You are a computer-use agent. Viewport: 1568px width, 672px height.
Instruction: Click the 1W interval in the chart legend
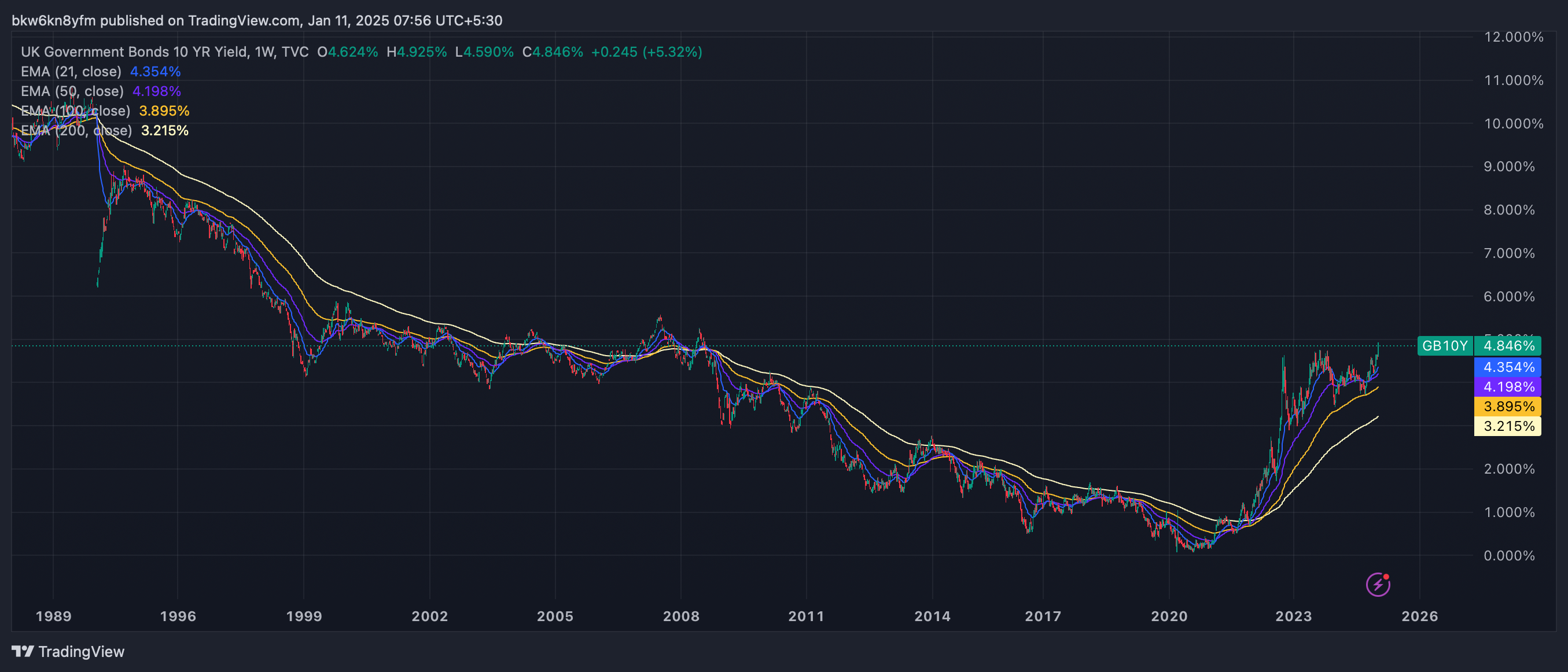(x=264, y=52)
